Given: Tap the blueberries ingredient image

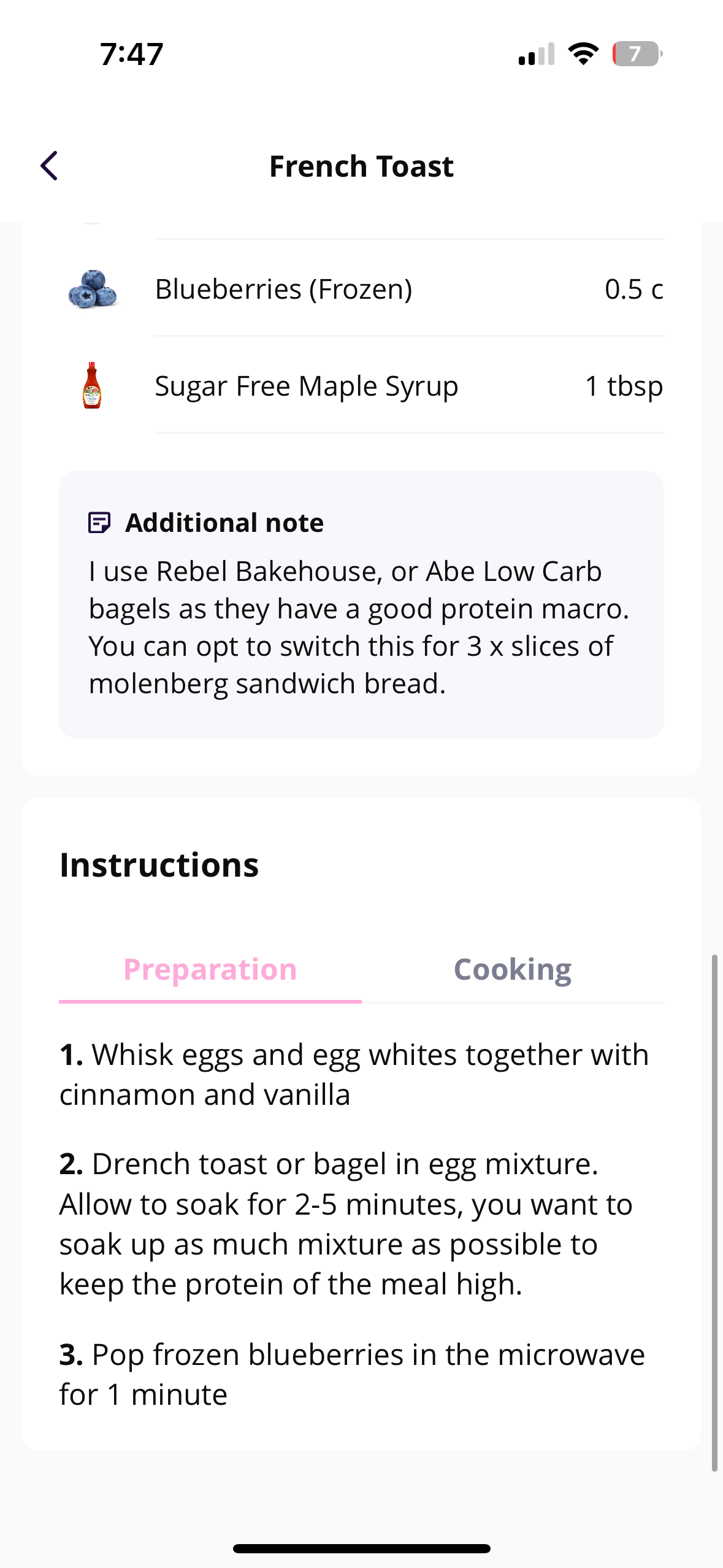Looking at the screenshot, I should [93, 288].
